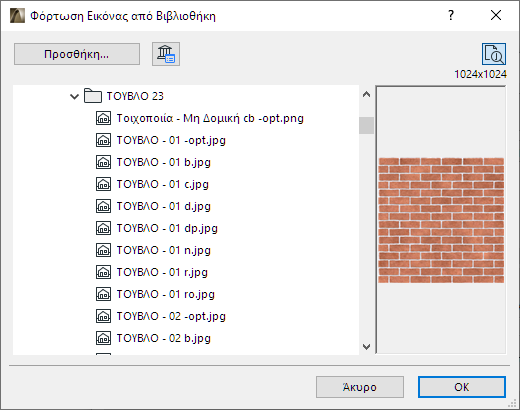Image resolution: width=520 pixels, height=410 pixels.
Task: Select file ΤΟΥΒΛΟ - 01 r.jpg
Action: coord(162,272)
